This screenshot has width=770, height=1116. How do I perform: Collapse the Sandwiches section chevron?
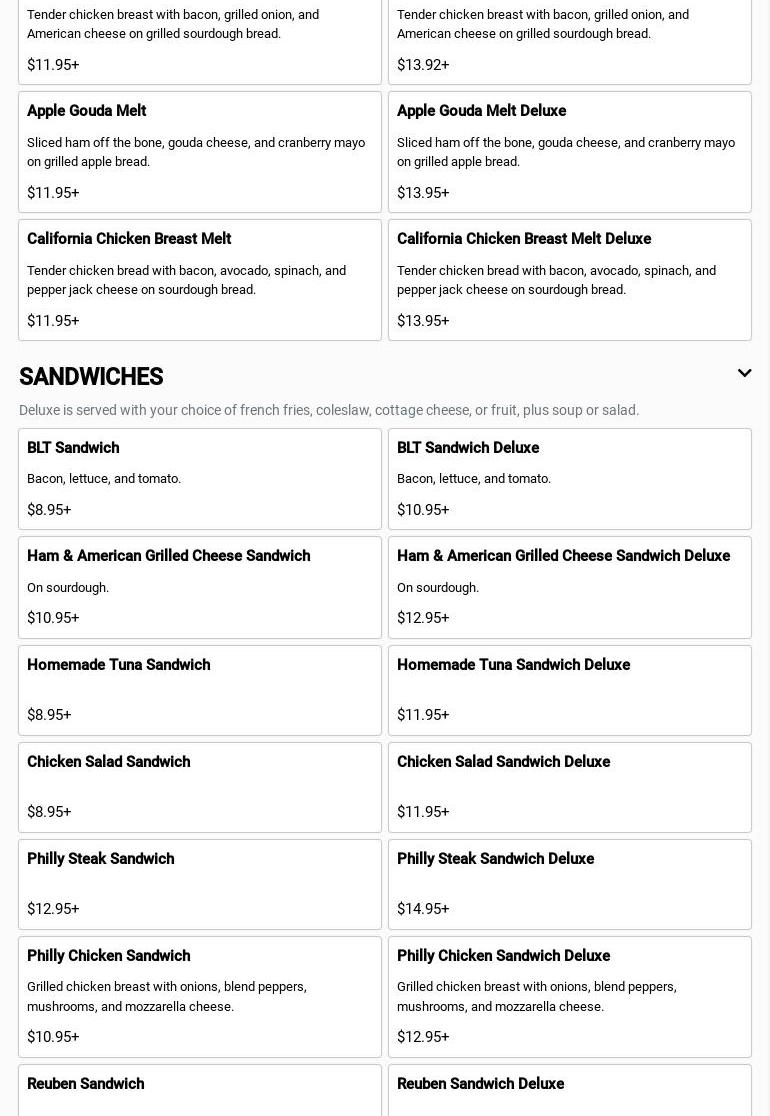(x=744, y=373)
